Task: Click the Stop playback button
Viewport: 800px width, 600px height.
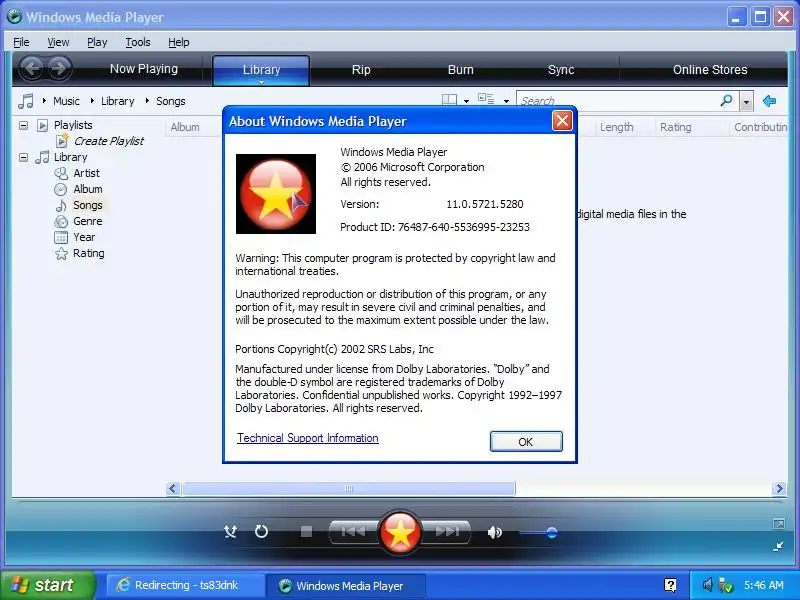Action: (x=306, y=532)
